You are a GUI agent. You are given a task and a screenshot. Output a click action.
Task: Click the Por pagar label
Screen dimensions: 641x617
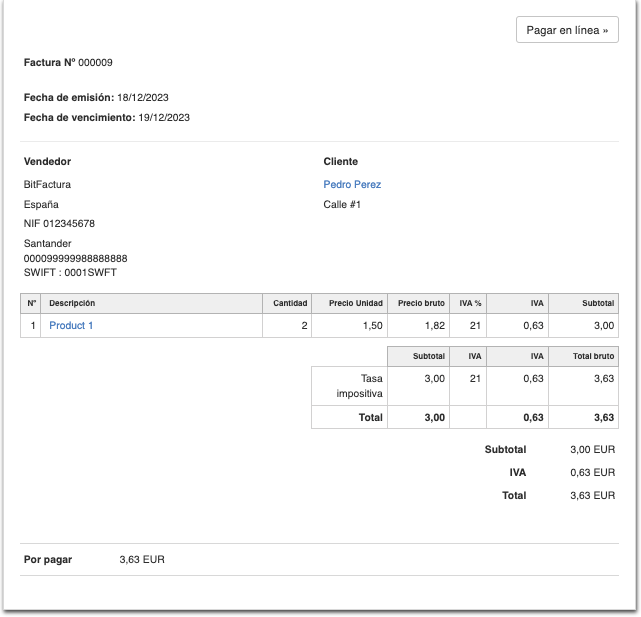pos(47,560)
